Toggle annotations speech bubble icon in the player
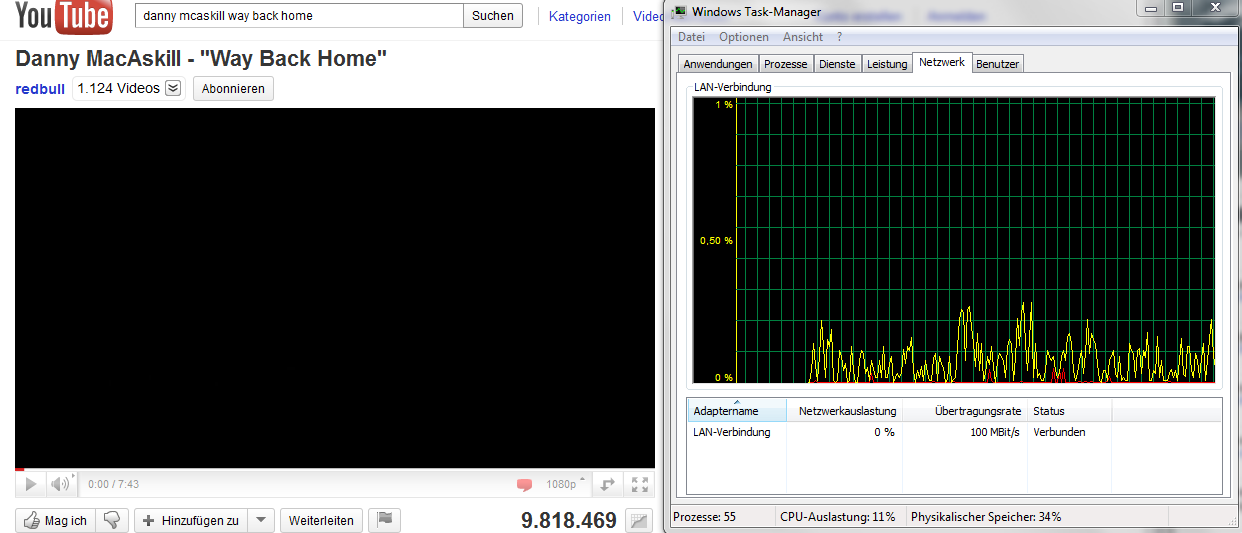Screen dimensions: 1242x533 [x=524, y=485]
